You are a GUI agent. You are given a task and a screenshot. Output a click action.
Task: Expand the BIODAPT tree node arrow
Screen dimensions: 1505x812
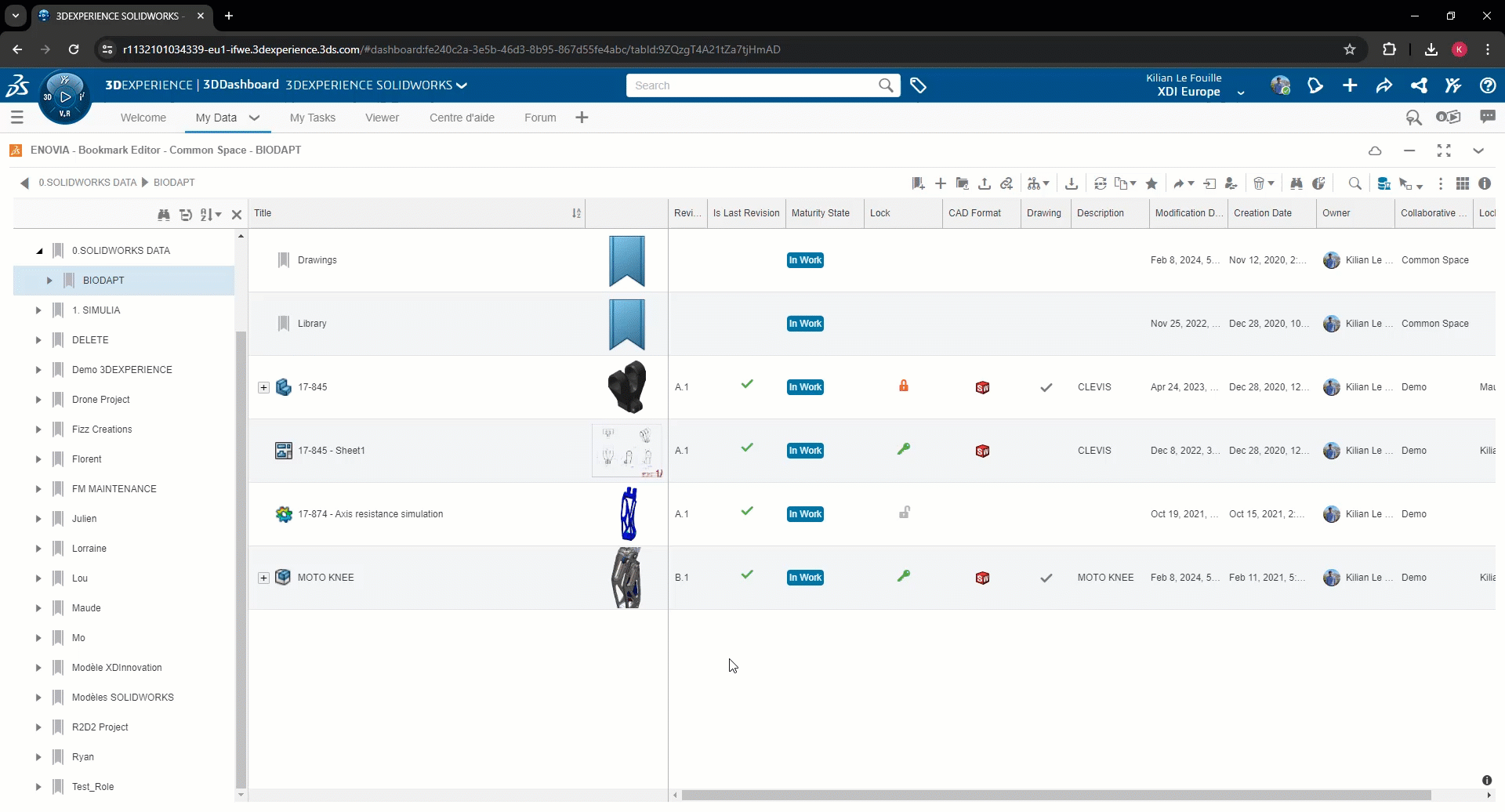point(49,281)
